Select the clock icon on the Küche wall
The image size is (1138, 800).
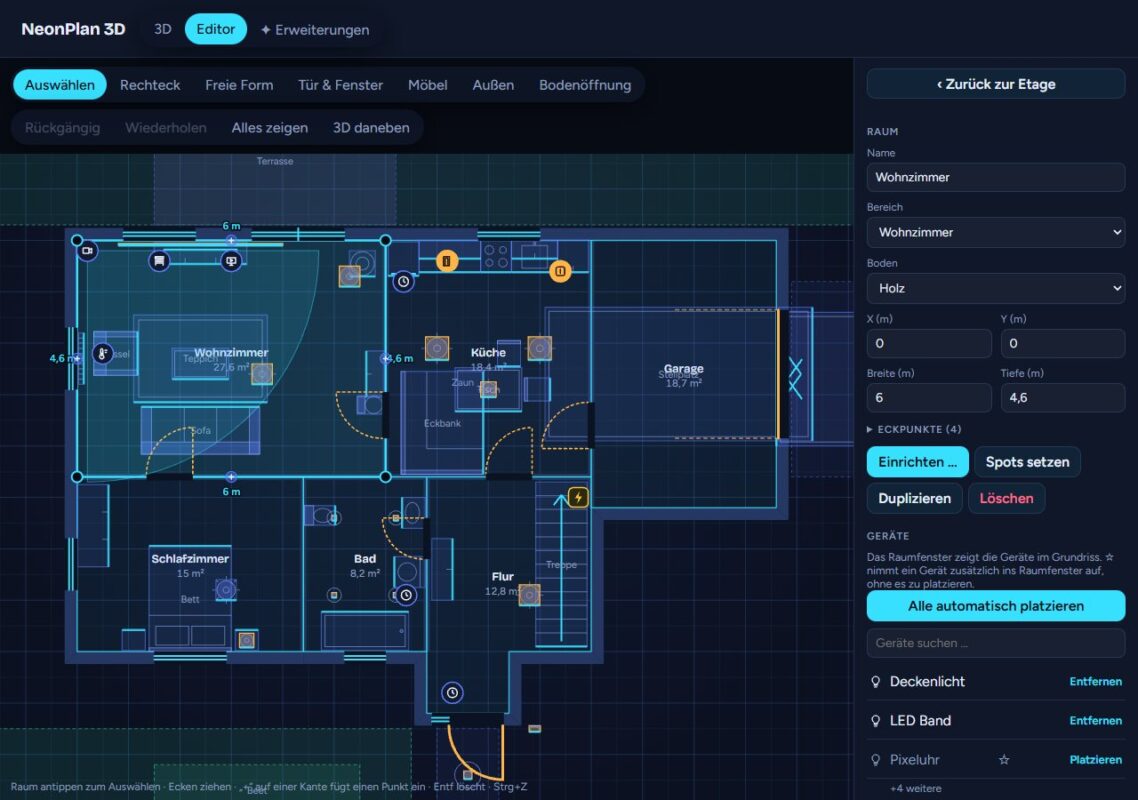coord(404,281)
